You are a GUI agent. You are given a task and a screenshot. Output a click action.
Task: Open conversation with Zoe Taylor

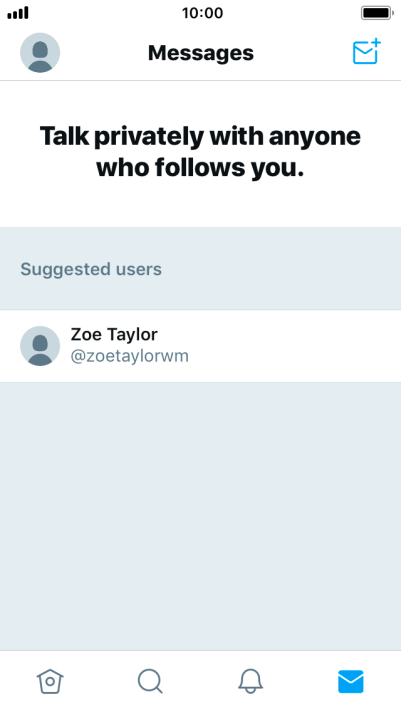(200, 346)
